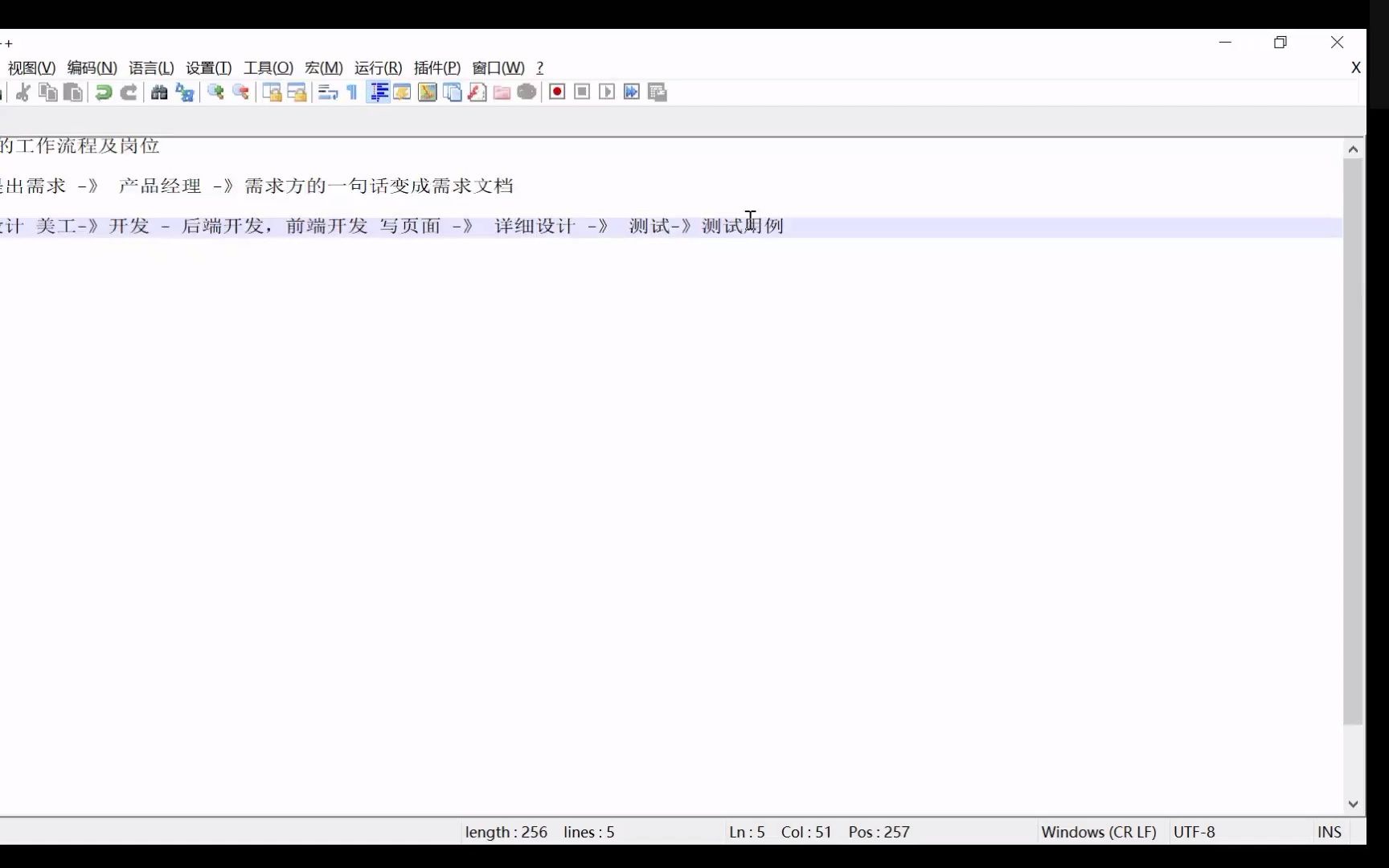Image resolution: width=1389 pixels, height=868 pixels.
Task: Stop macro recording square icon
Action: click(x=583, y=92)
